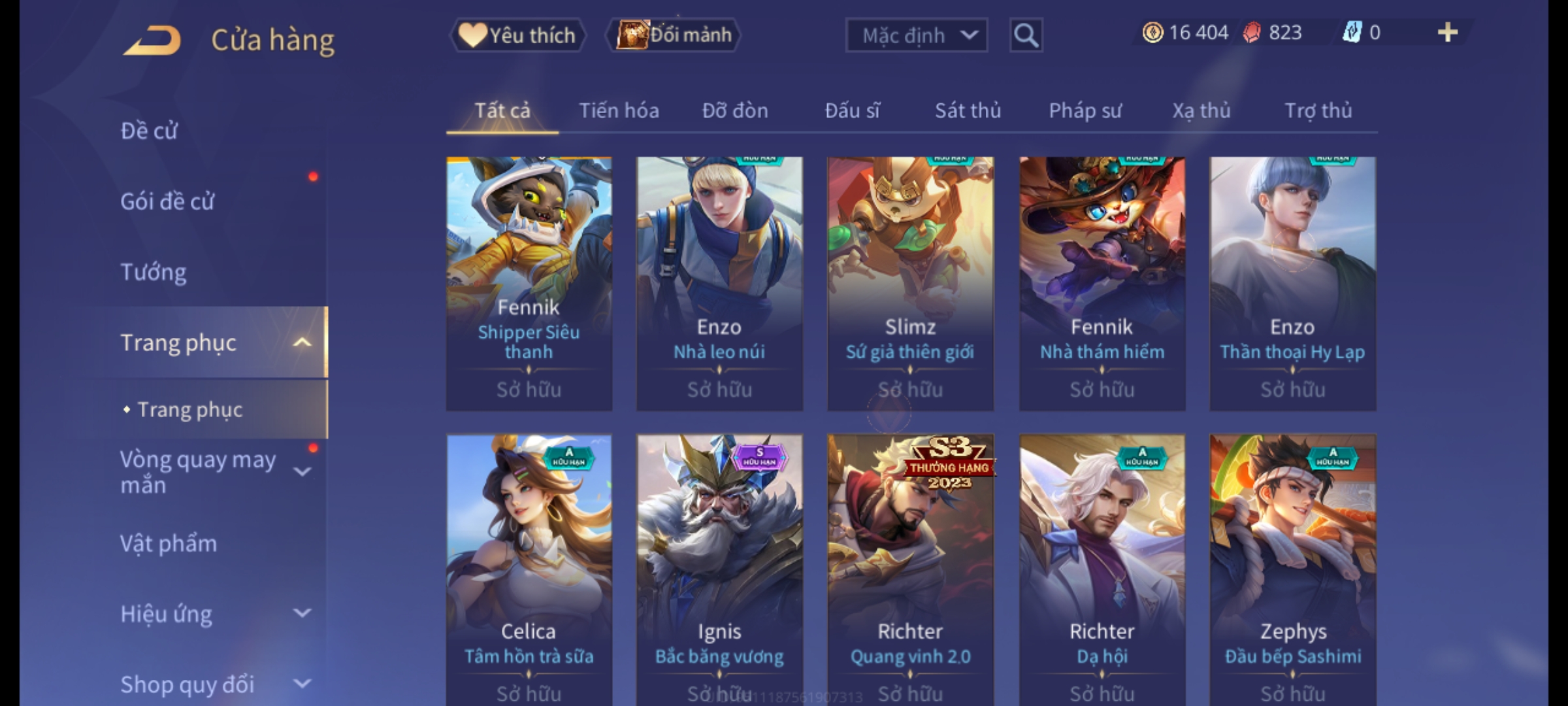Select the Ignis Bắc băng vương skin card
The image size is (1568, 706).
(x=719, y=570)
